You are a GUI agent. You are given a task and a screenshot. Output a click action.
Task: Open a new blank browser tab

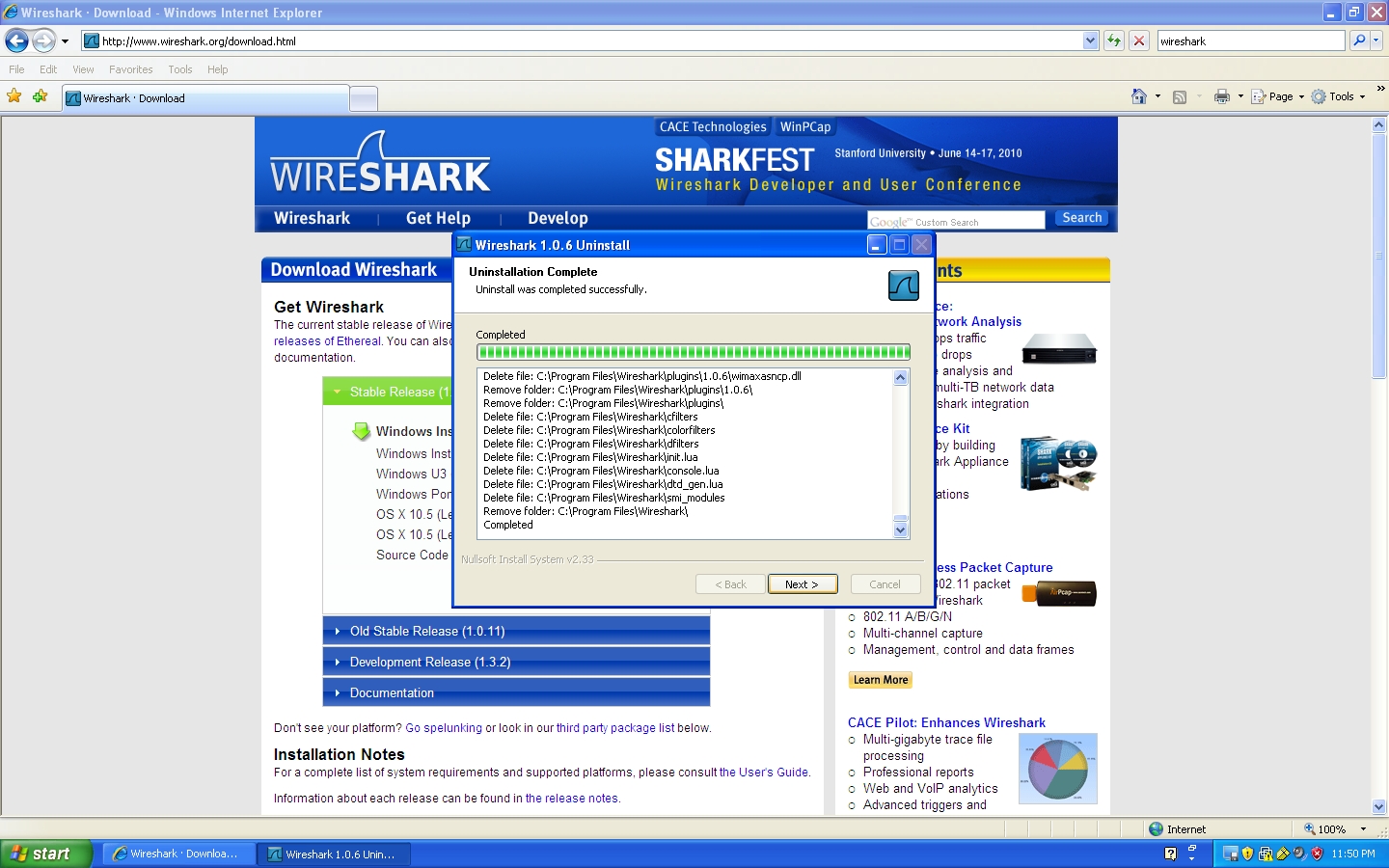(x=364, y=98)
